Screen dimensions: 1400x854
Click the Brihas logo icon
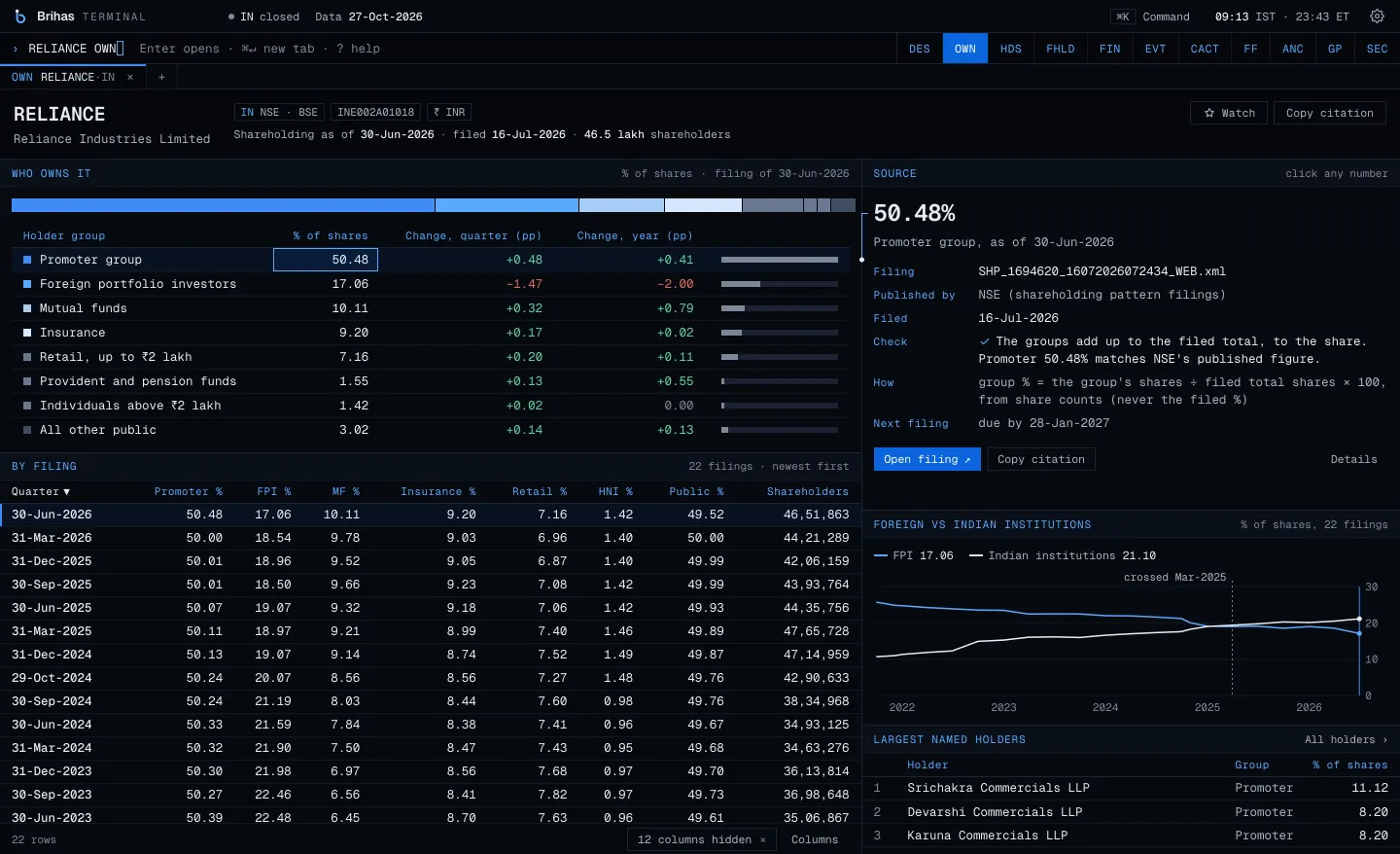[x=20, y=17]
